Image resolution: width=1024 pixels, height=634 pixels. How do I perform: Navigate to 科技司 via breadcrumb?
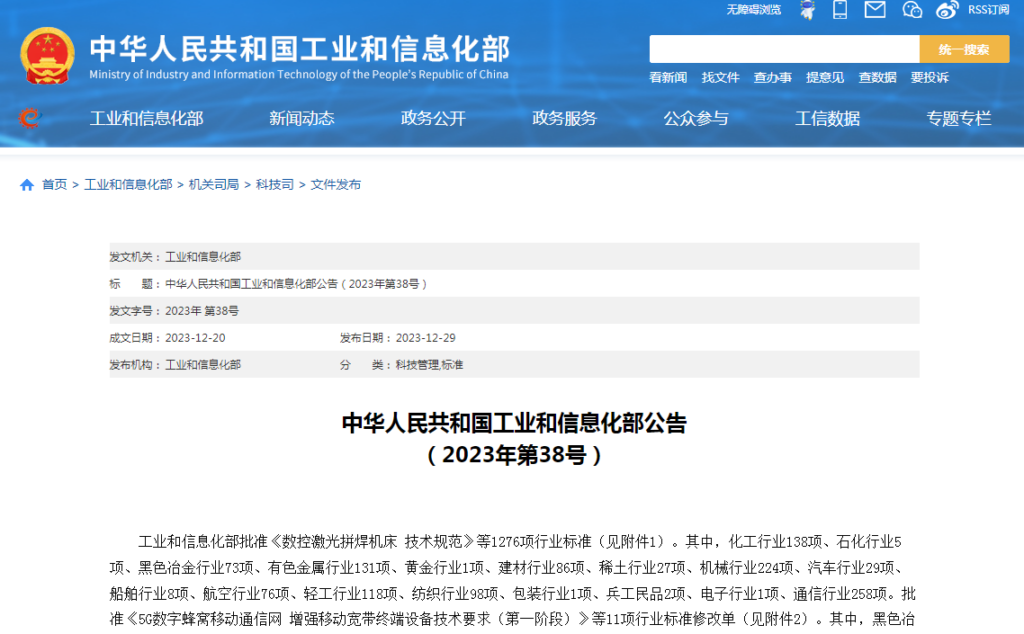(273, 184)
